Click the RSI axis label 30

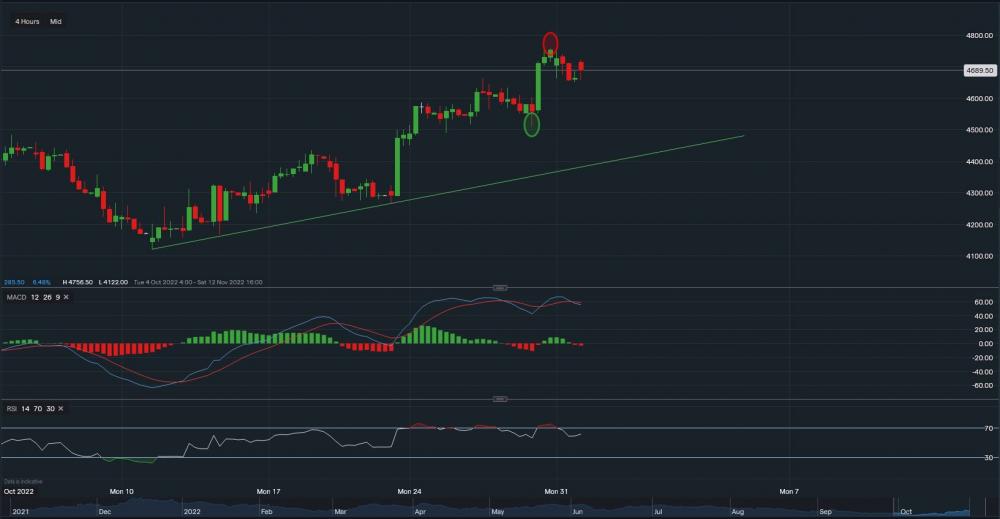(989, 458)
